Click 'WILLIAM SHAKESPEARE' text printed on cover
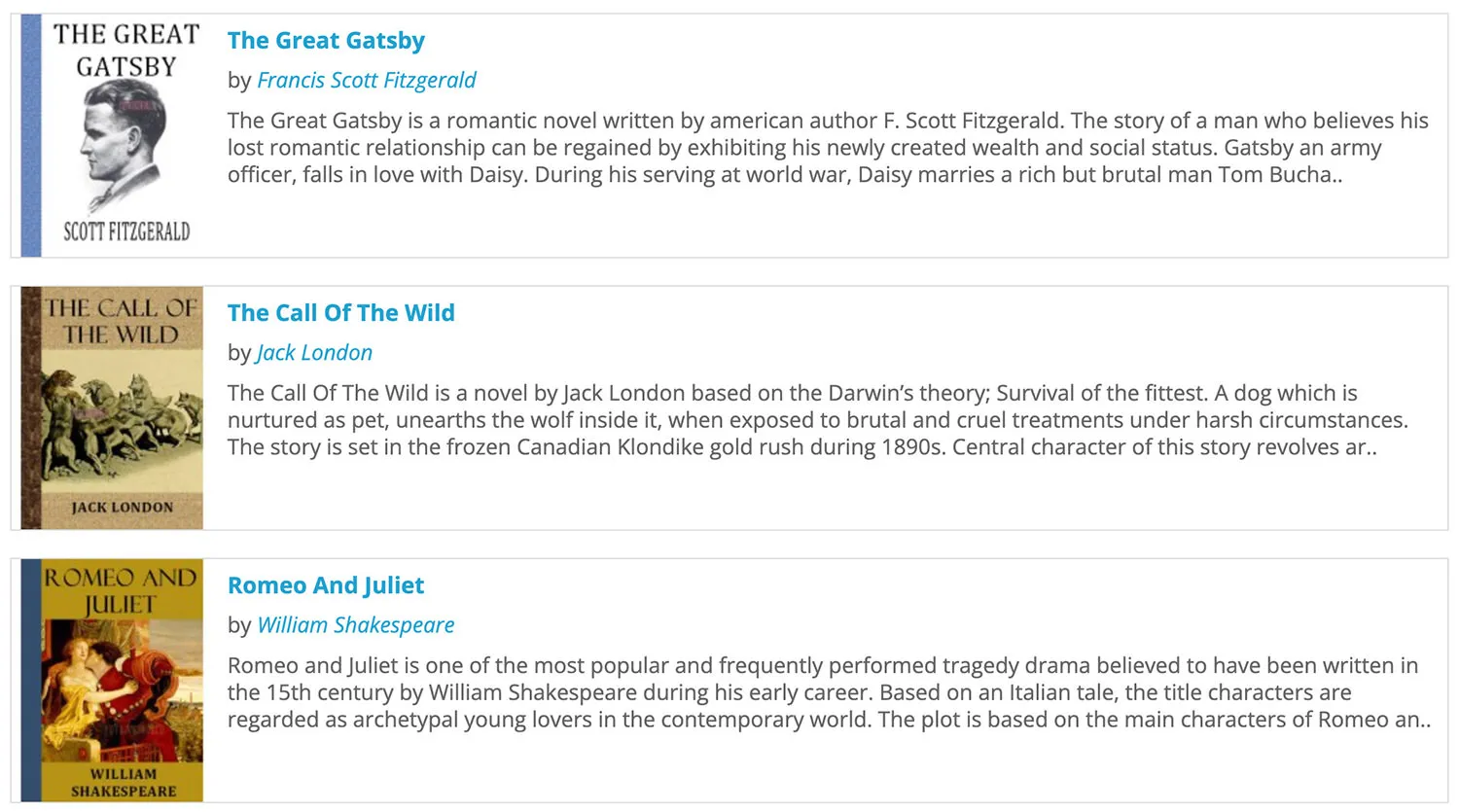1459x812 pixels. 124,783
